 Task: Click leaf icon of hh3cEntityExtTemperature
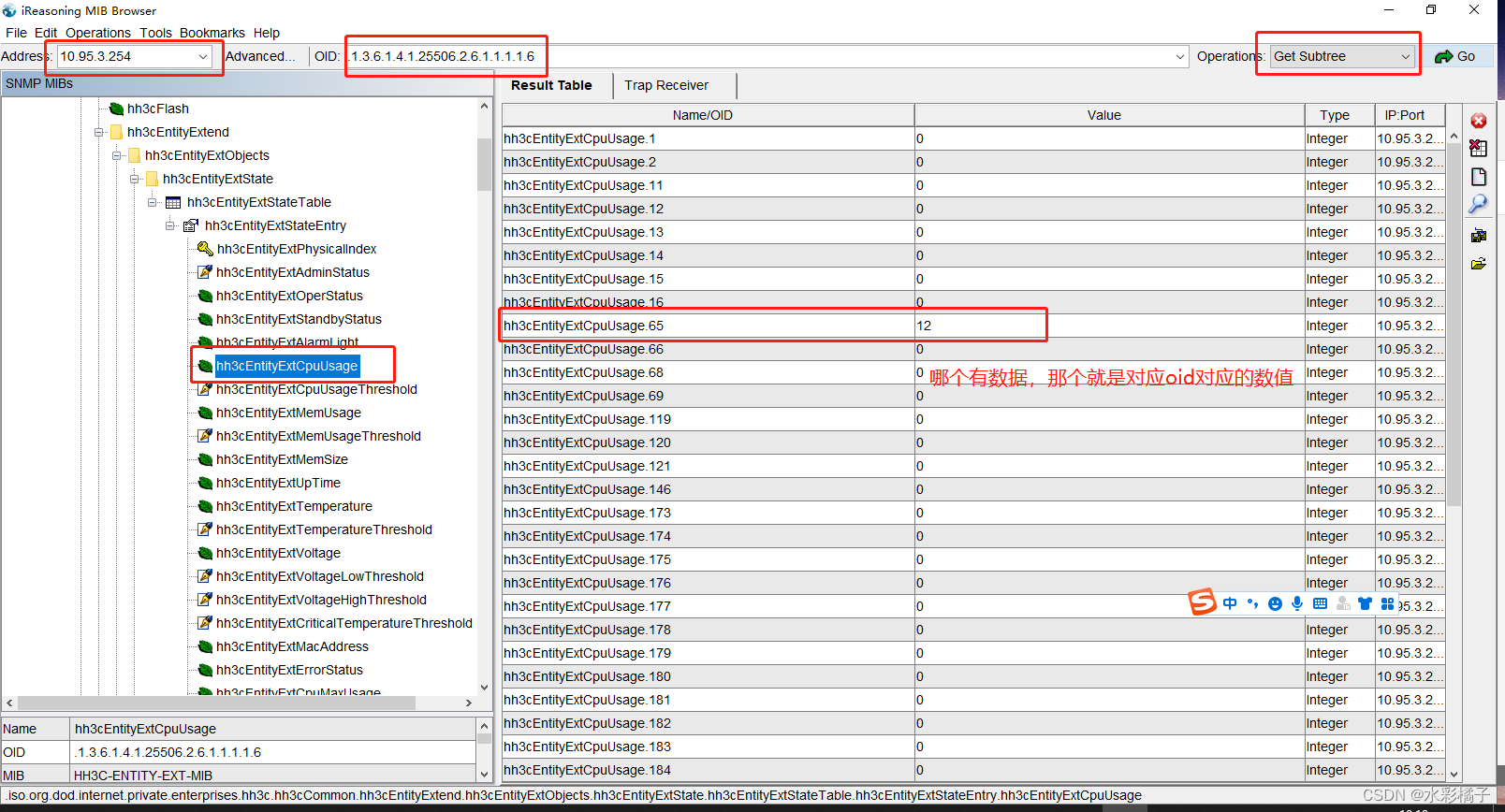205,506
